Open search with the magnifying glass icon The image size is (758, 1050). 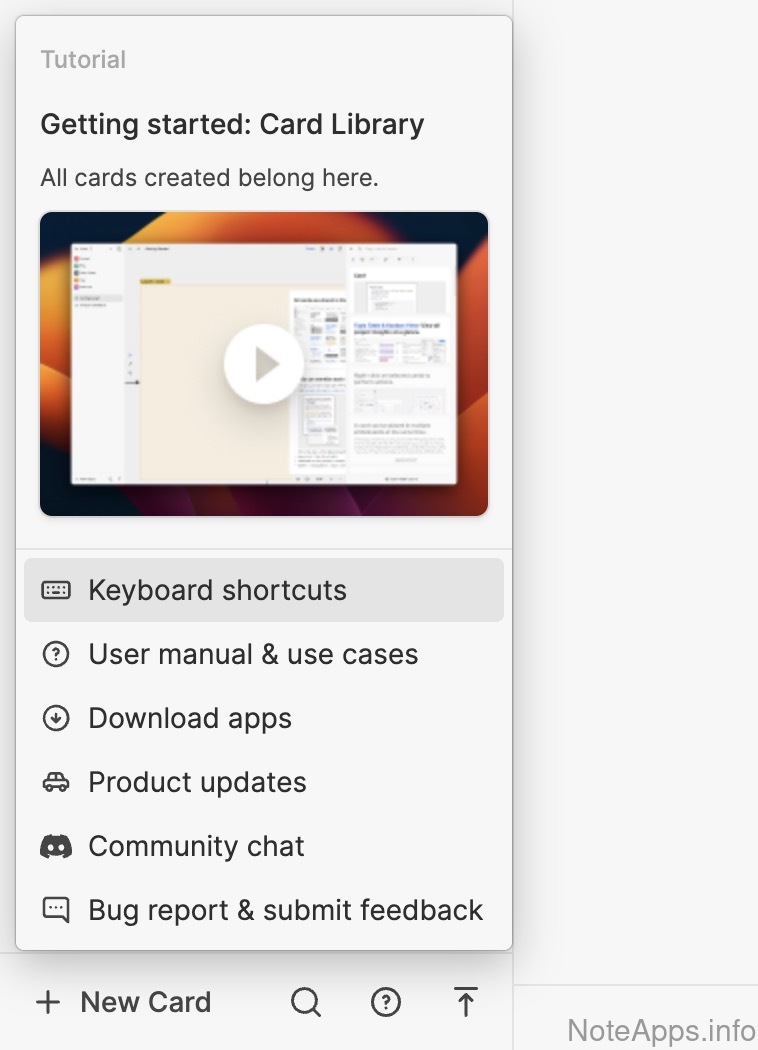point(306,1002)
